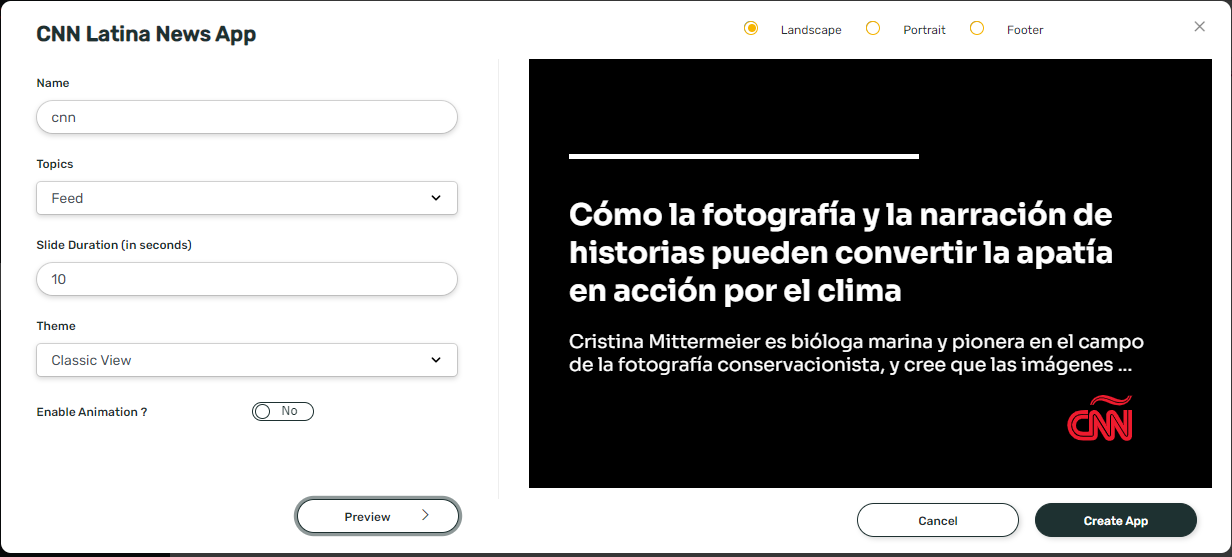Image resolution: width=1232 pixels, height=557 pixels.
Task: Cancel the app creation
Action: 938,520
